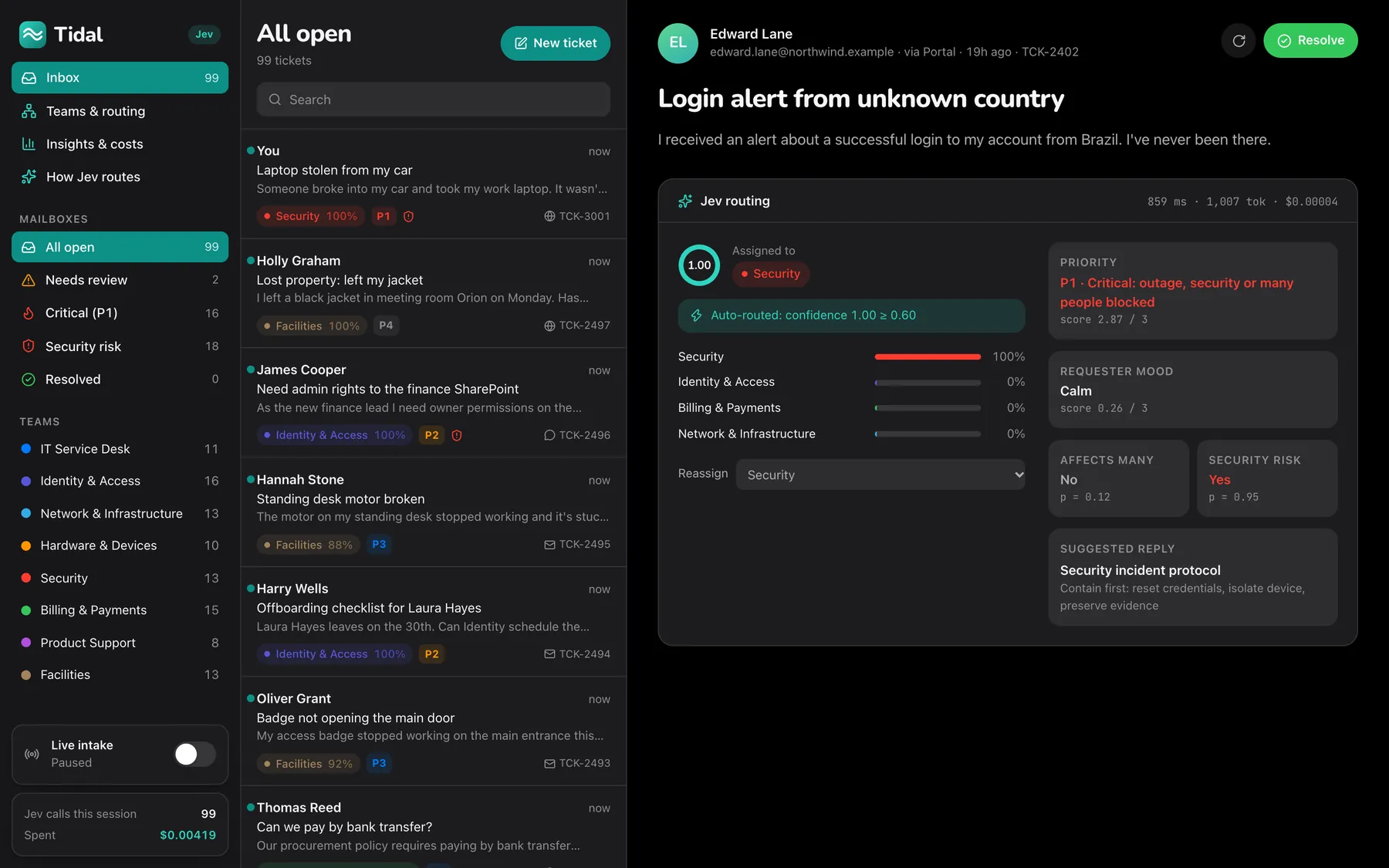This screenshot has width=1389, height=868.
Task: Click the Tidal logo icon
Action: tap(32, 34)
